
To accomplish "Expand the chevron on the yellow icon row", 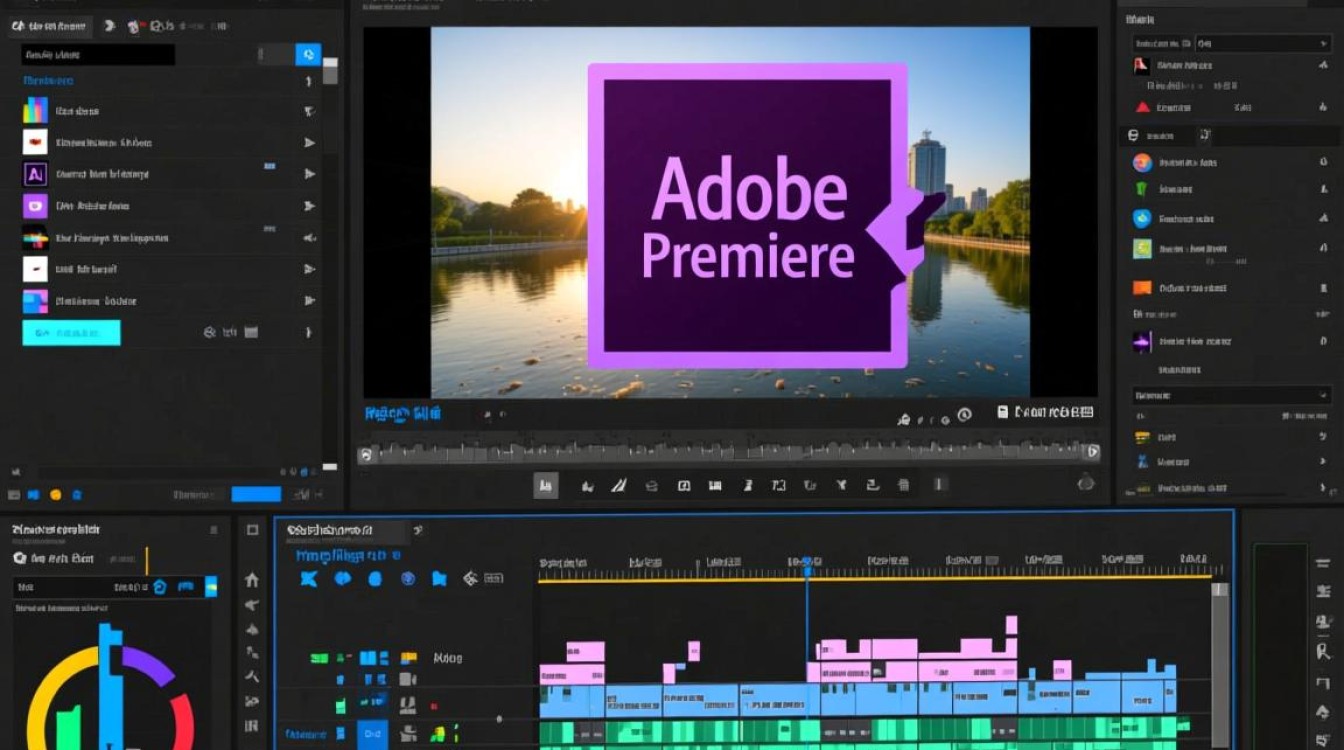I will [x=1325, y=437].
